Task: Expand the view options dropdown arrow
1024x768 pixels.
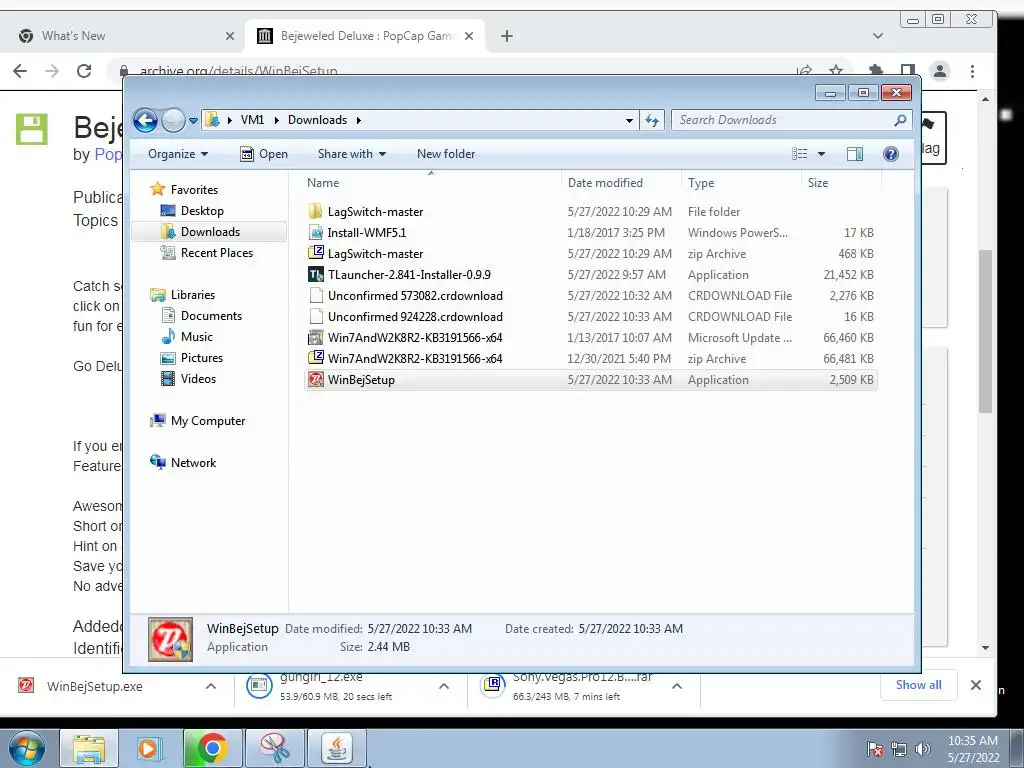Action: pyautogui.click(x=822, y=154)
